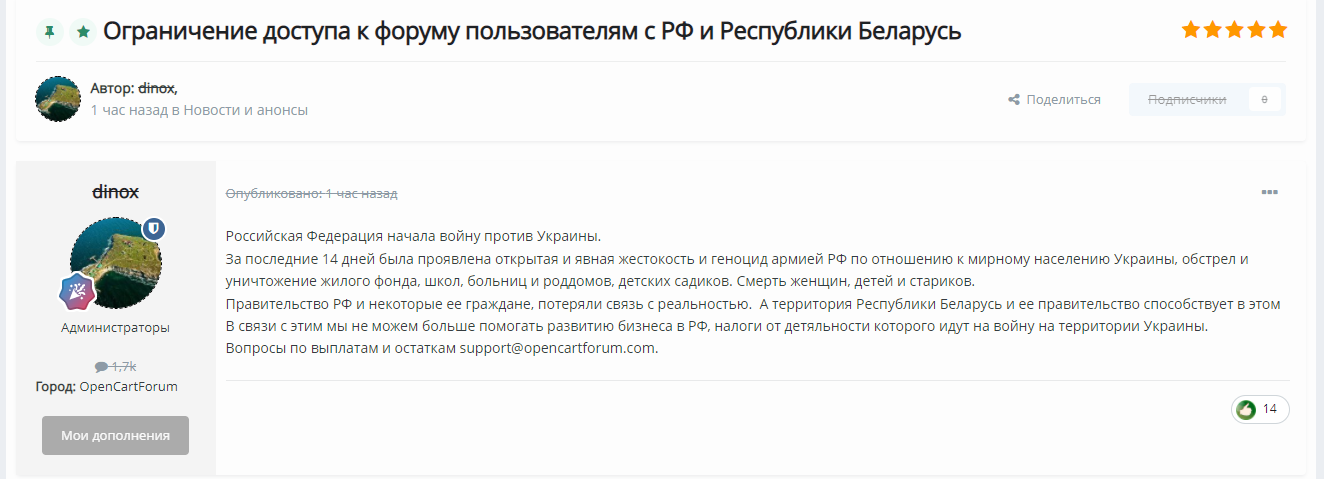Open the Новости и анонсы category link
Screen dimensions: 1324x479
click(x=246, y=110)
